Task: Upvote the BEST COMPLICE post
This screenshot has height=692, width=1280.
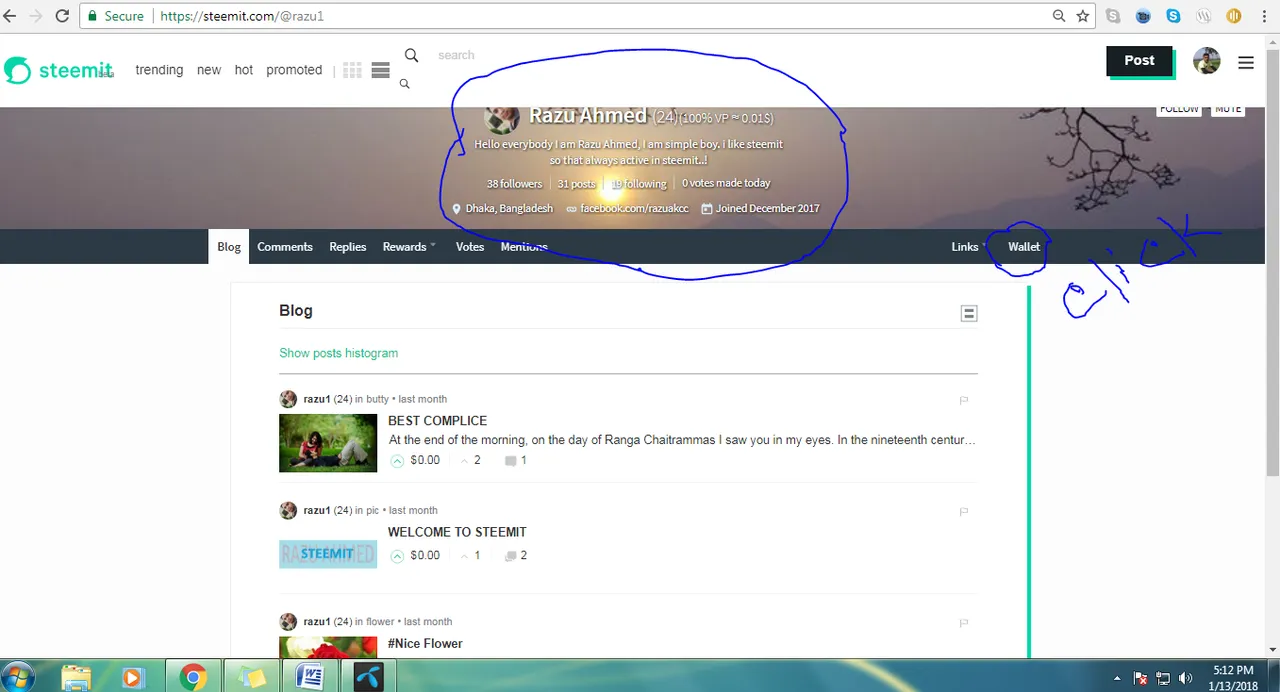Action: coord(397,461)
